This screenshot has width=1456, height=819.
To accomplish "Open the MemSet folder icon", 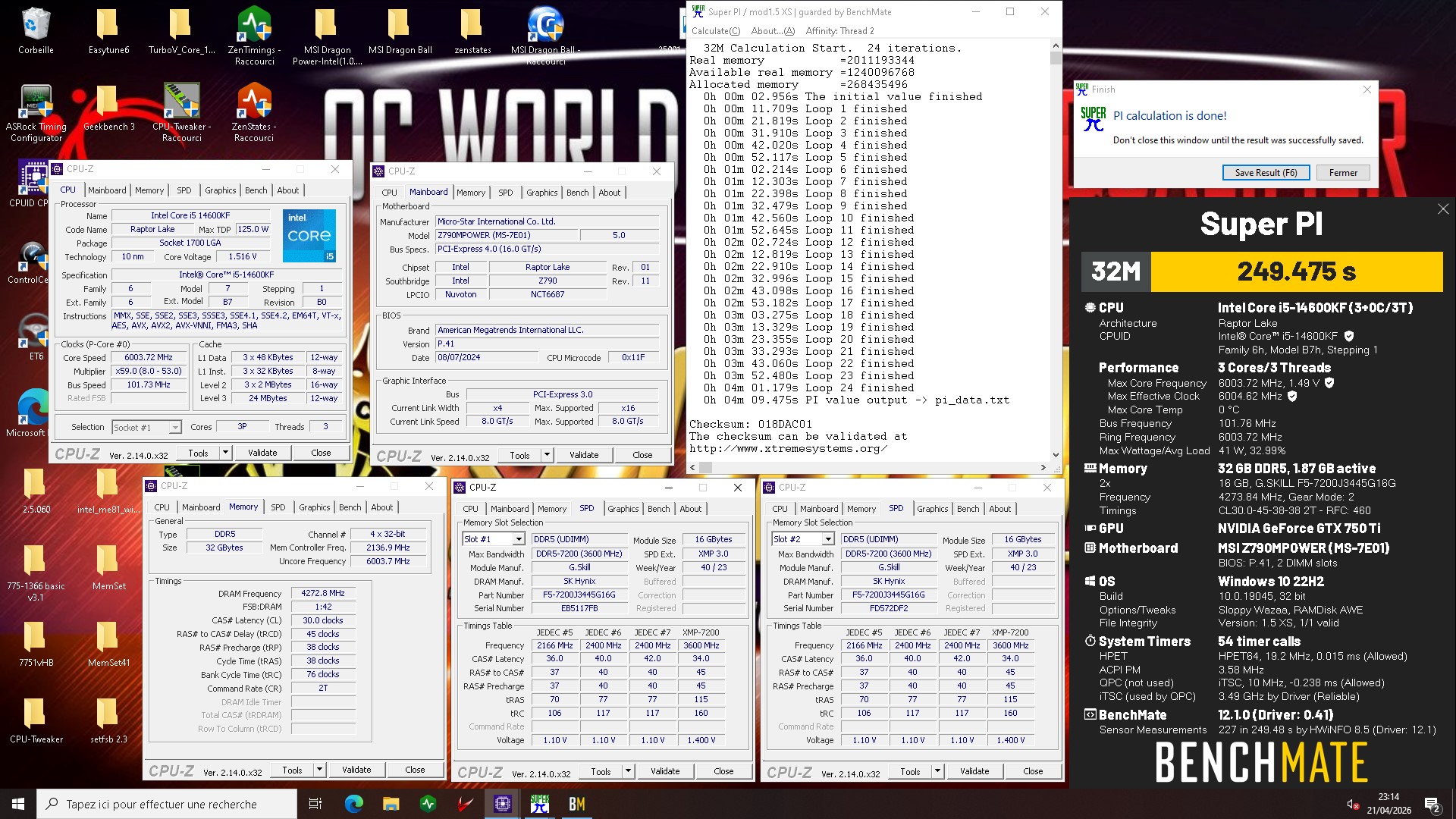I will [108, 566].
